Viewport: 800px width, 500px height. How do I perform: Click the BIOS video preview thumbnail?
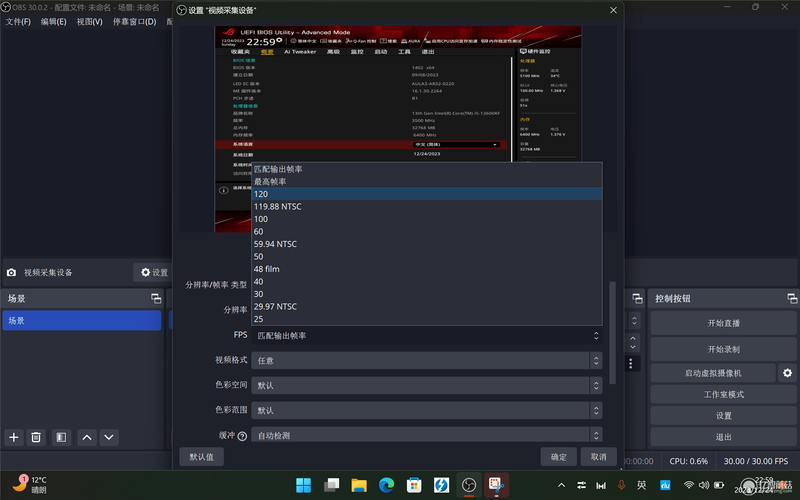point(398,129)
